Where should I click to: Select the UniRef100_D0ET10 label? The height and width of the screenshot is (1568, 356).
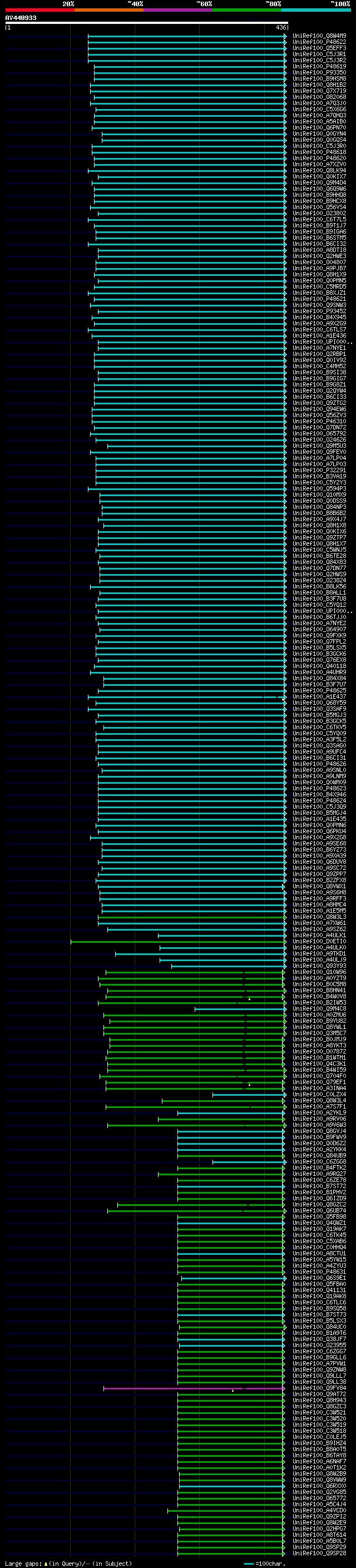click(319, 942)
